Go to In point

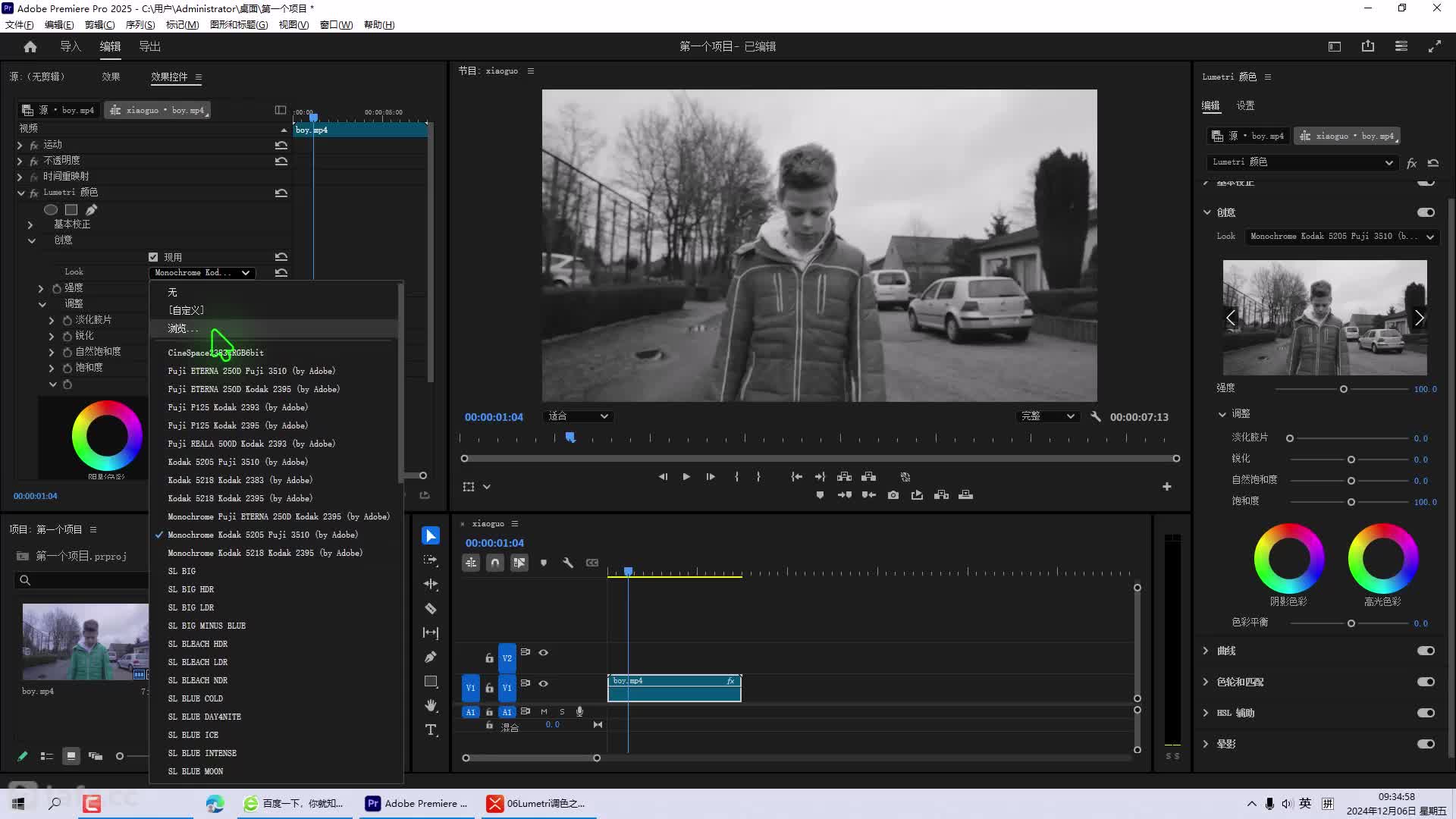[x=796, y=477]
